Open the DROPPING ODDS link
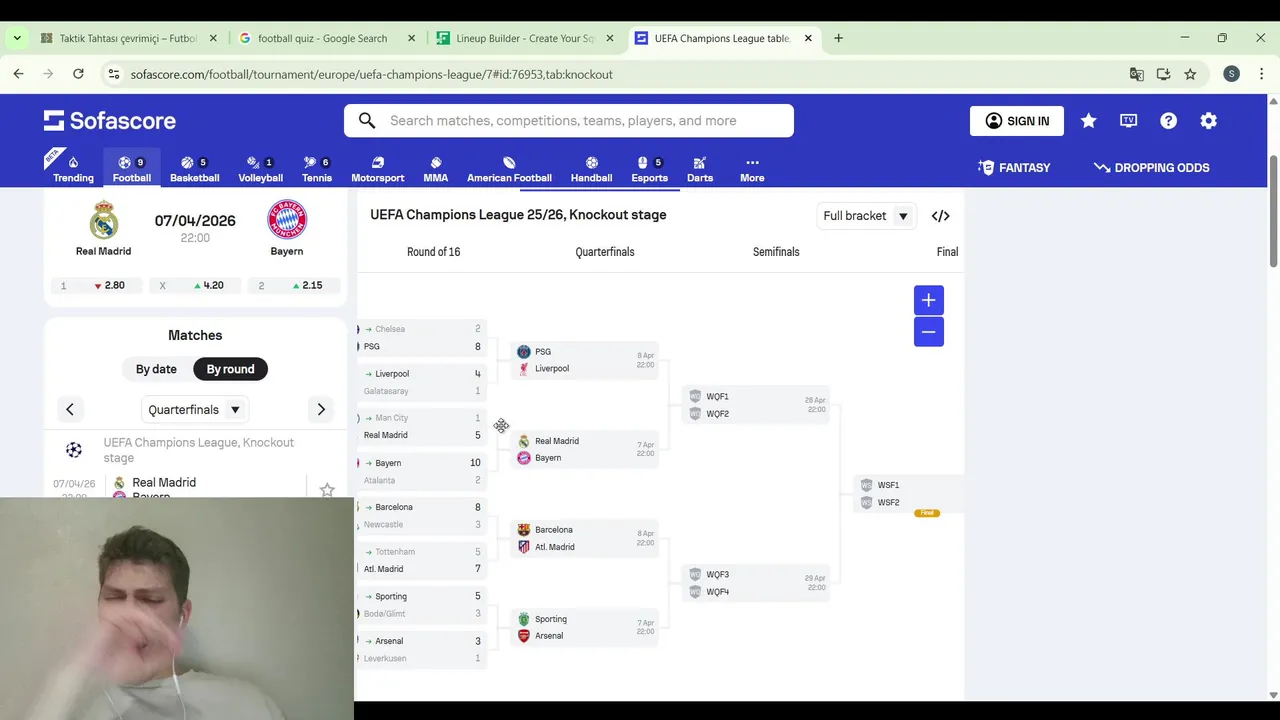The image size is (1280, 720). [x=1152, y=168]
